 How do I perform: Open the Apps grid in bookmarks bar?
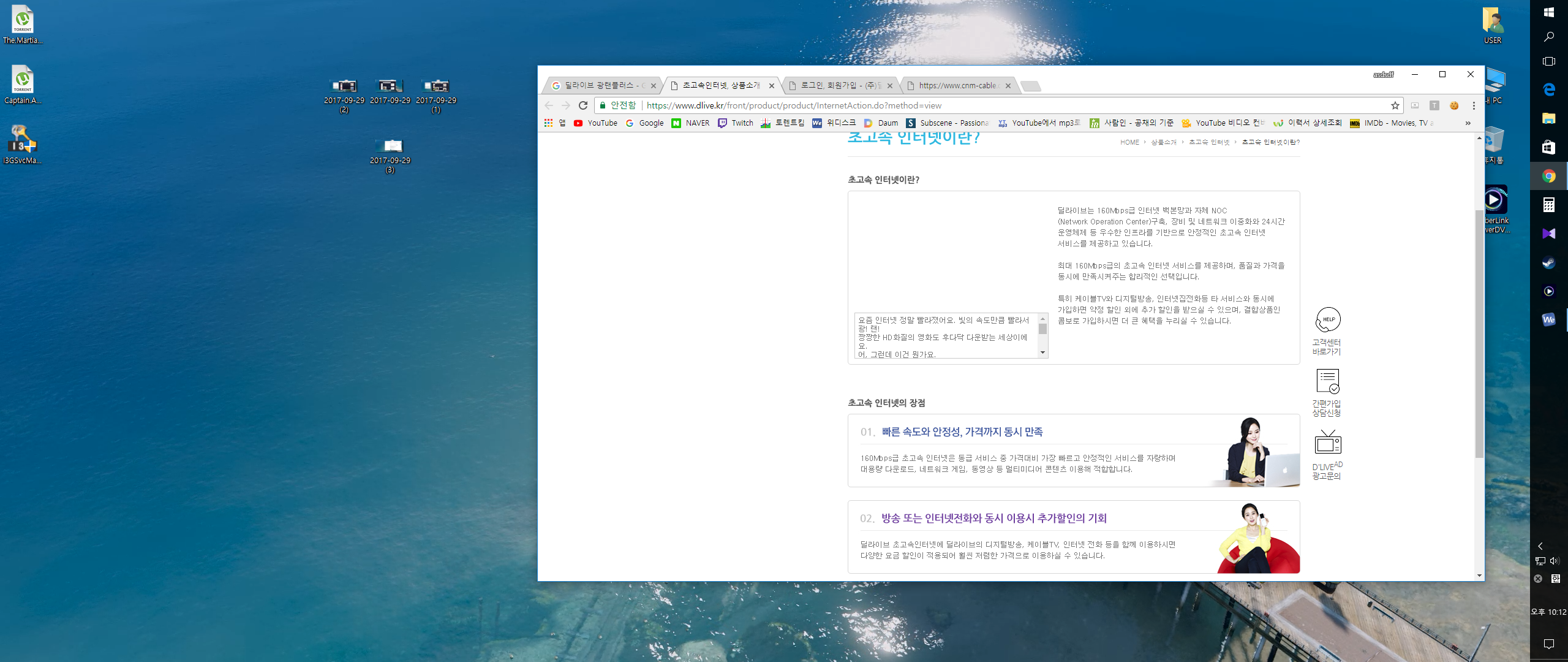(548, 123)
